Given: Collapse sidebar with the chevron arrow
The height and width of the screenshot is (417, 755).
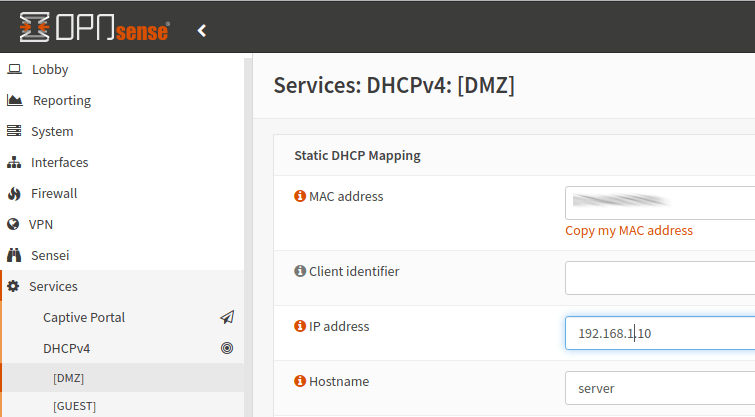Looking at the screenshot, I should [202, 31].
